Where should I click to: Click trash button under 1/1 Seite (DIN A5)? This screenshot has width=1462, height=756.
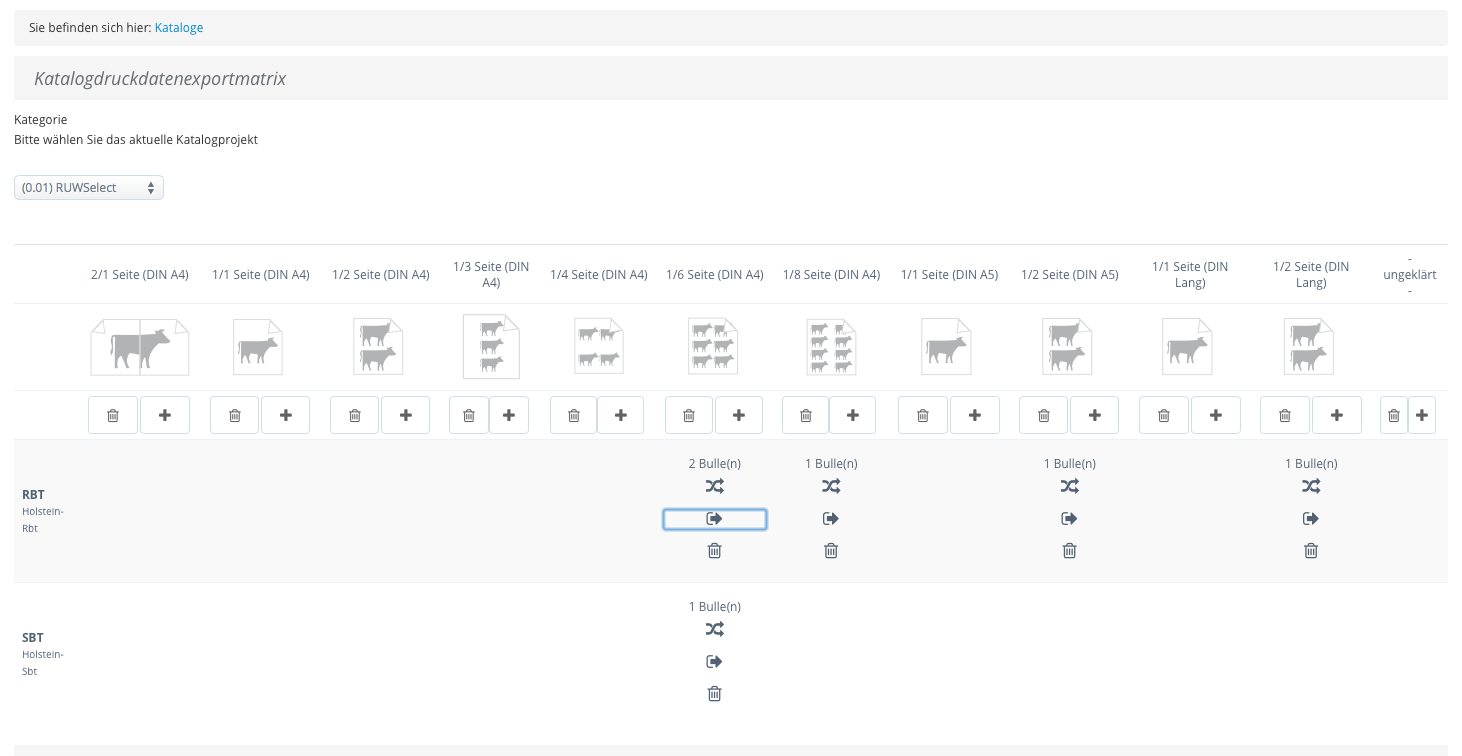pyautogui.click(x=923, y=415)
